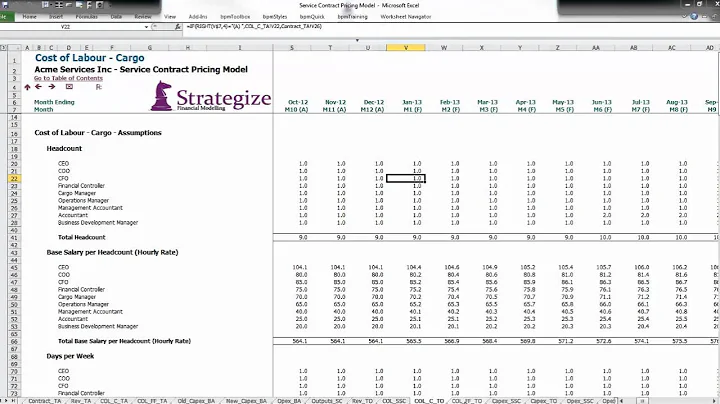Open the Formulas ribbon tab
The height and width of the screenshot is (404, 720).
[x=86, y=17]
